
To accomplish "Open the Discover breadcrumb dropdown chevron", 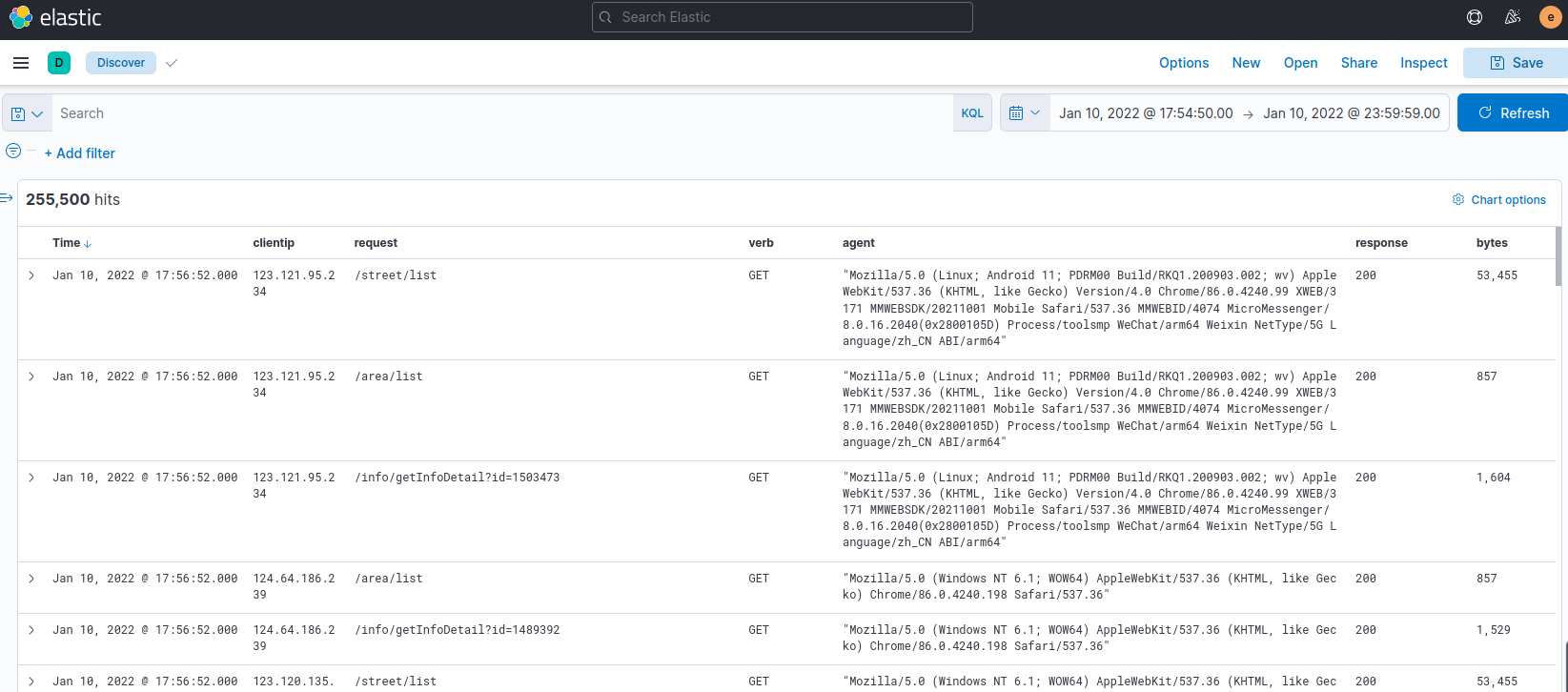I will [x=172, y=63].
